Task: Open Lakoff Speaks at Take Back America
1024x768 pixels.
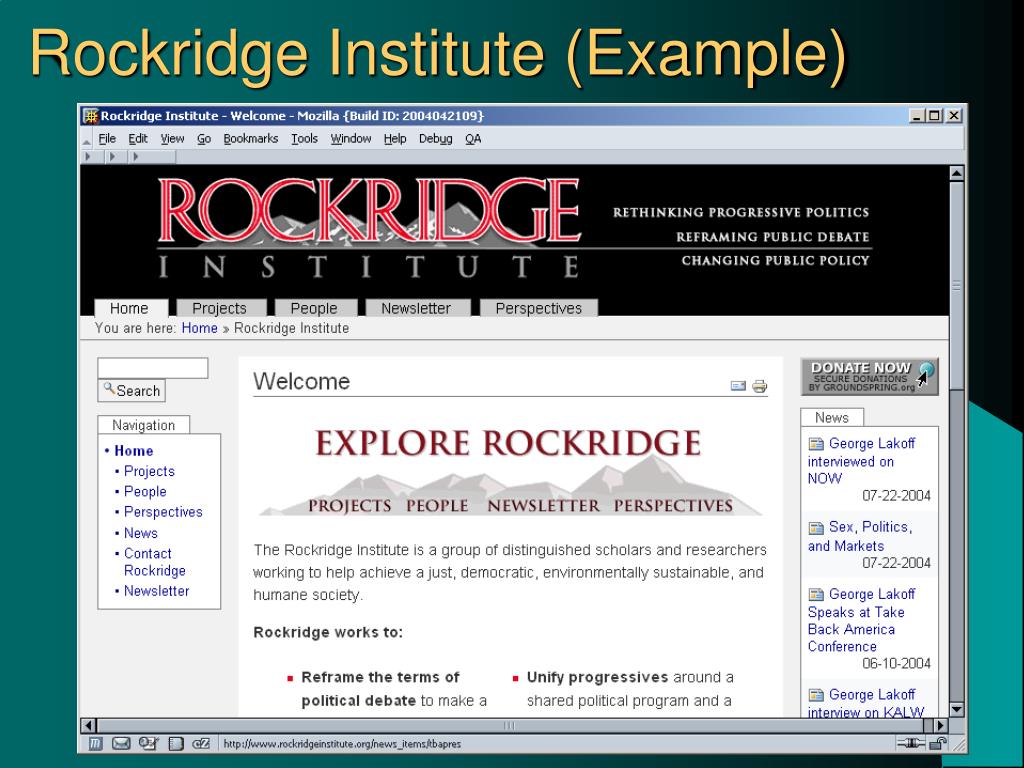Action: pyautogui.click(x=861, y=620)
